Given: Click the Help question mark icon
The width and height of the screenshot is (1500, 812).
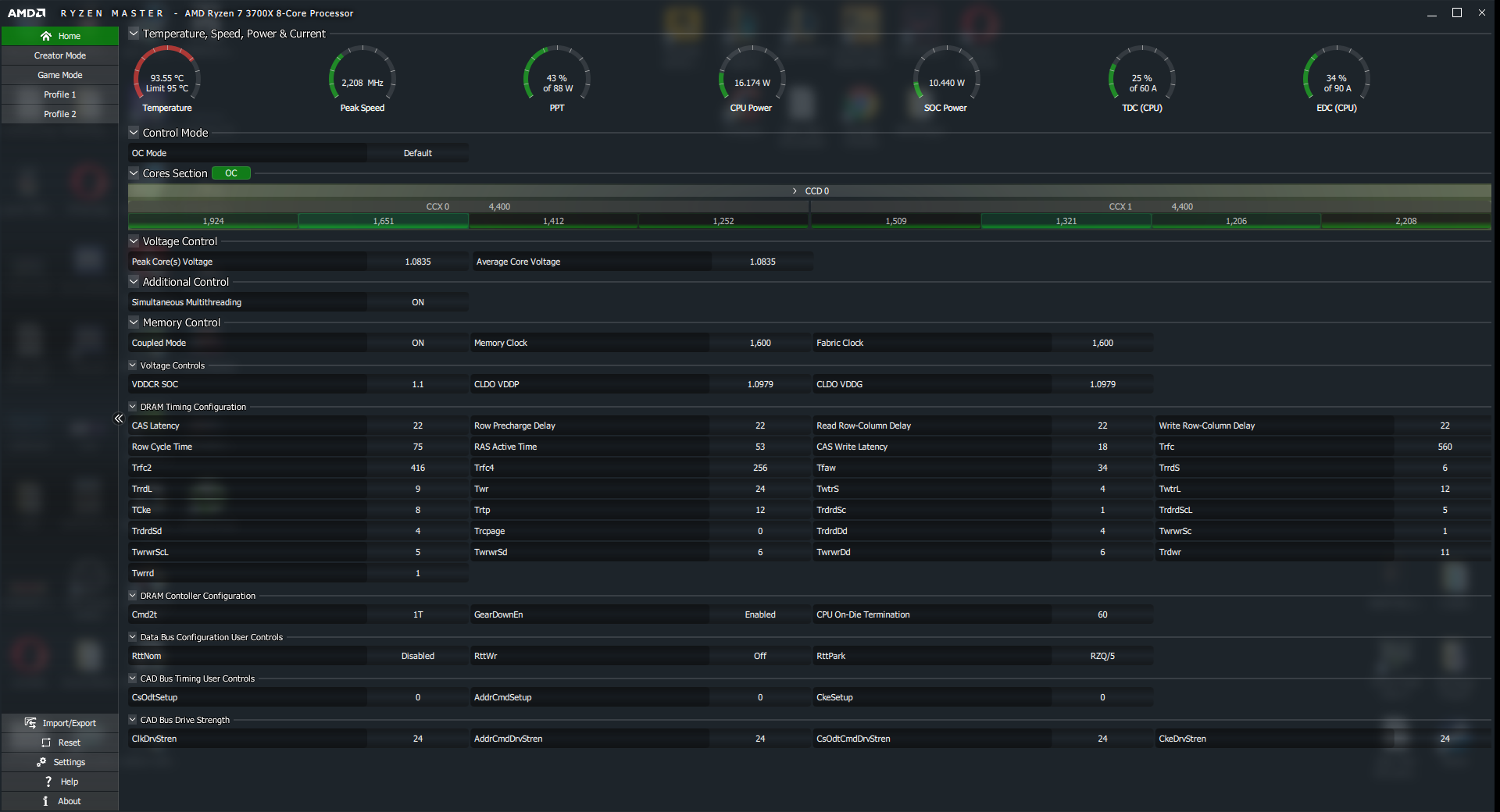Looking at the screenshot, I should [x=48, y=782].
